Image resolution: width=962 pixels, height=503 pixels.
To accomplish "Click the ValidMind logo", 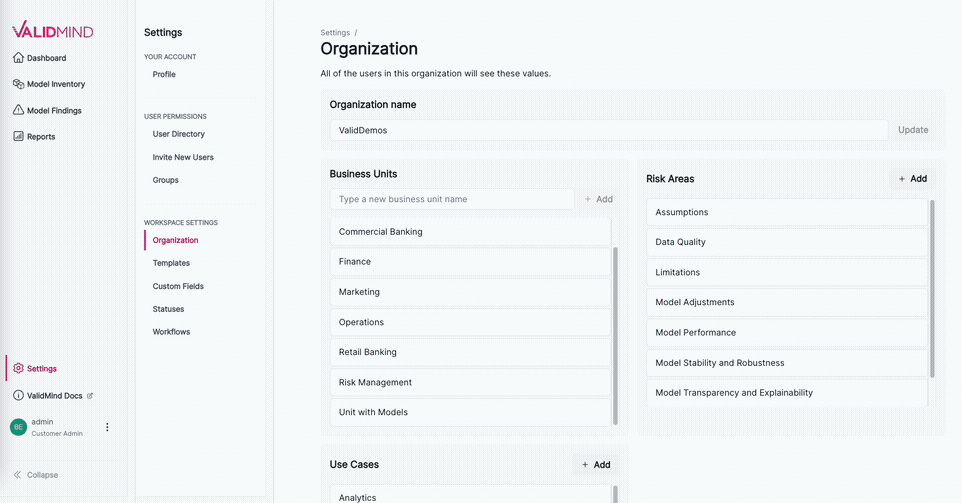I will pos(52,30).
